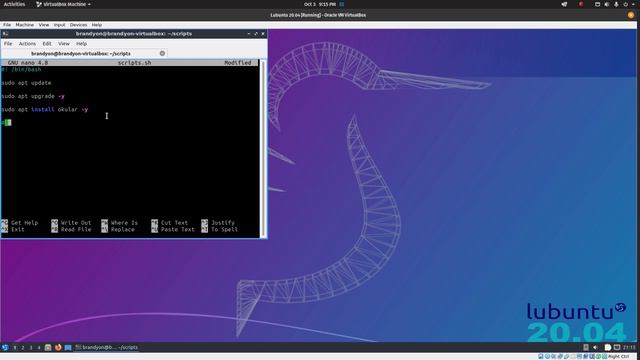Close the VirtualBox window with the orange button
640x360 pixels.
631,15
